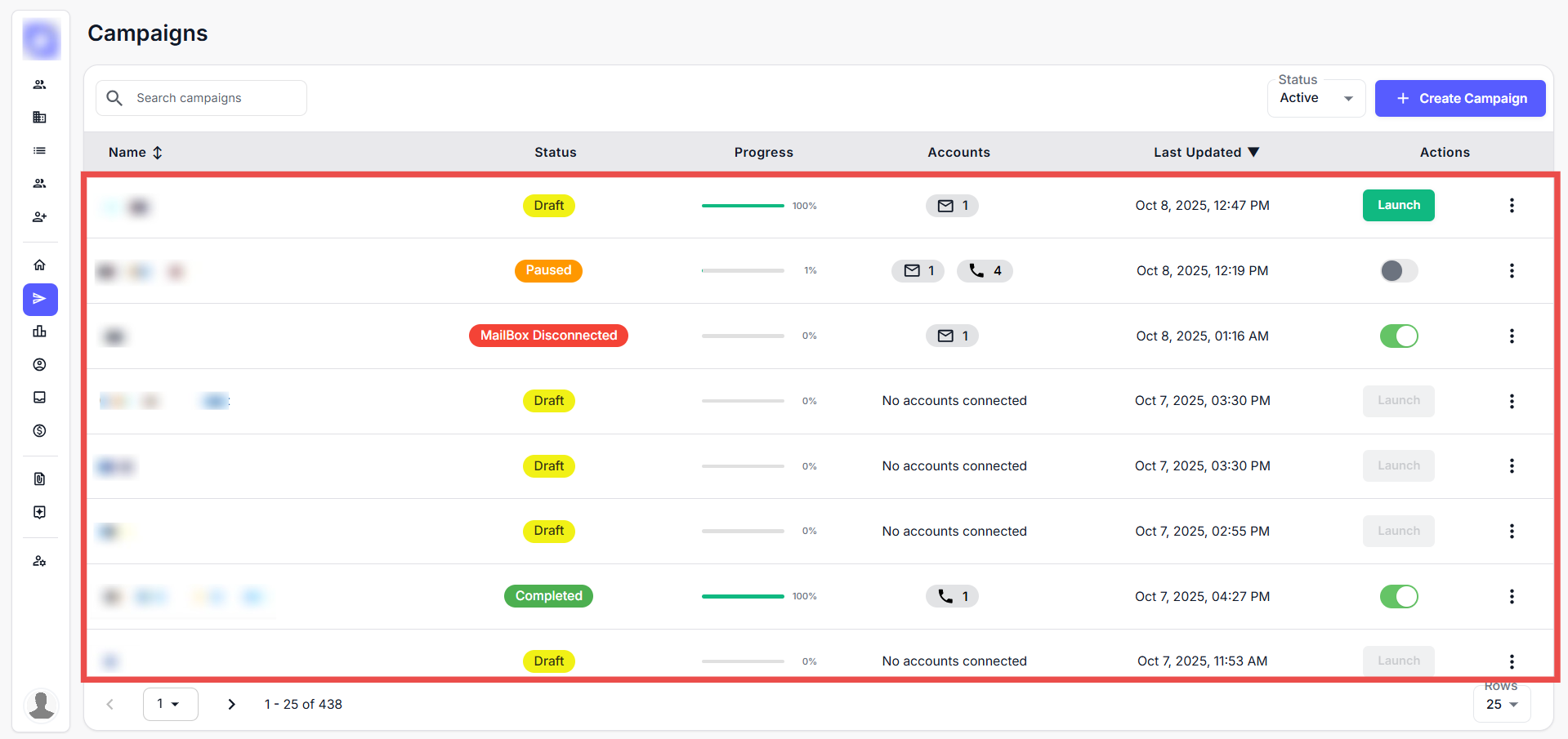Click the add-person icon in sidebar
The image size is (1568, 739).
click(x=39, y=217)
